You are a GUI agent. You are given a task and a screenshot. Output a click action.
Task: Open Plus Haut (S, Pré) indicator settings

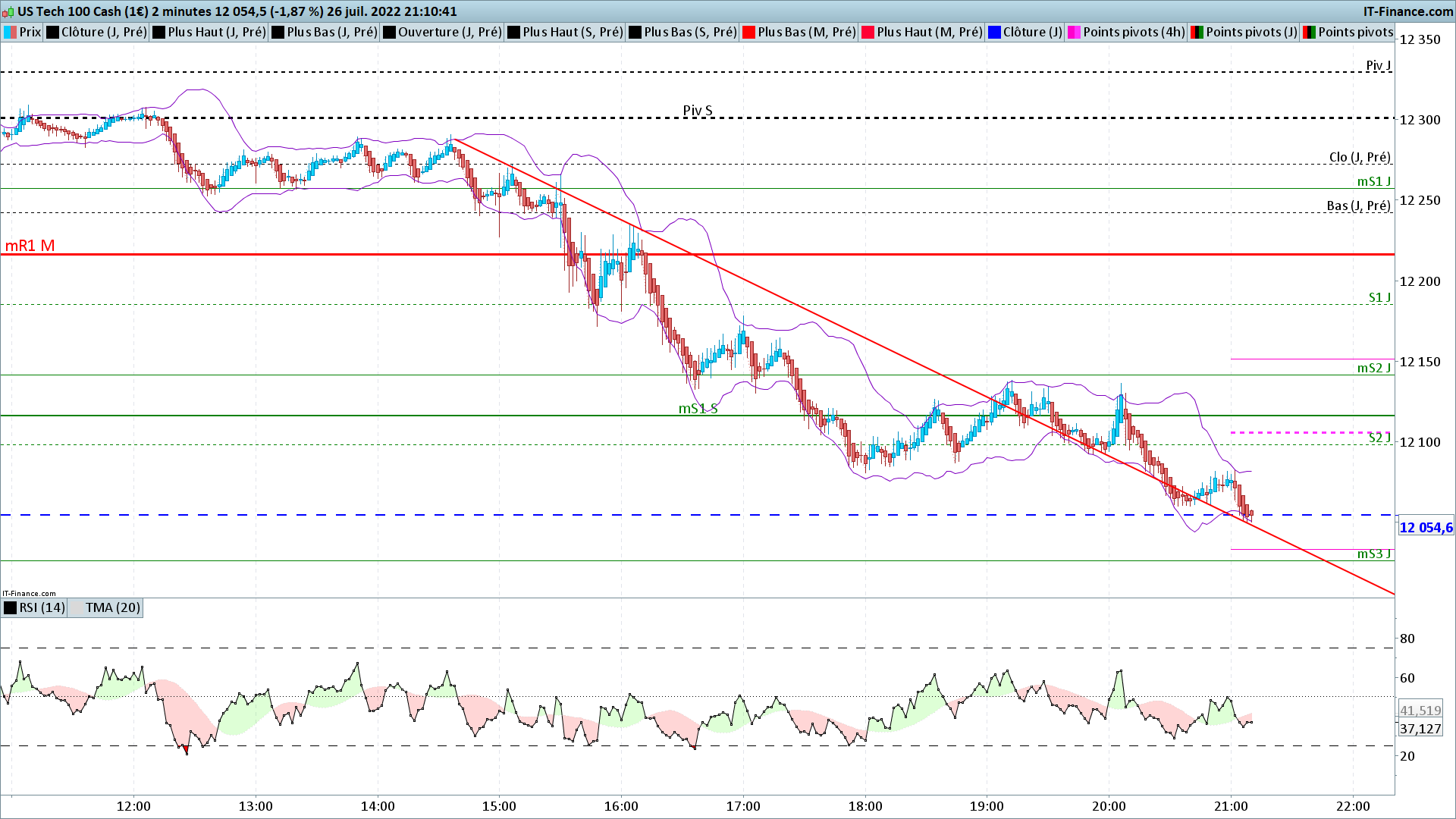pyautogui.click(x=572, y=32)
